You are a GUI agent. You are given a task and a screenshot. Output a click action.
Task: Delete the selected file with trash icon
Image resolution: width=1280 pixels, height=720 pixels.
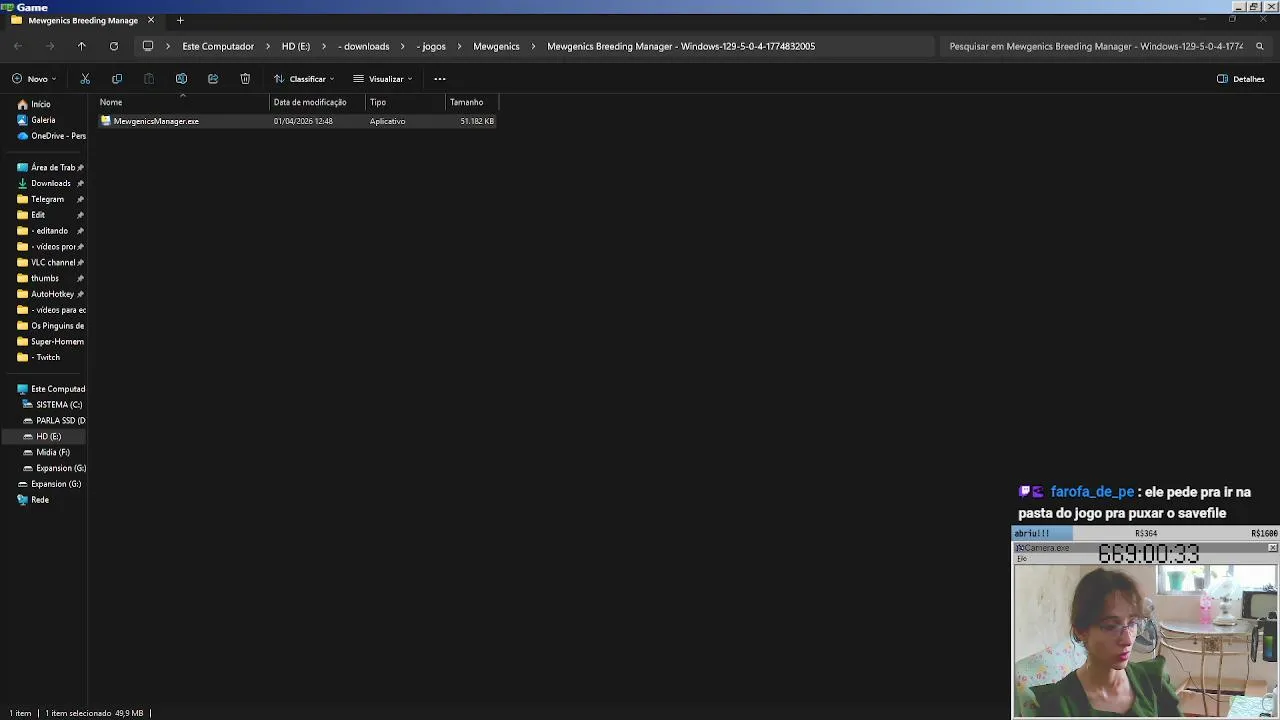245,79
